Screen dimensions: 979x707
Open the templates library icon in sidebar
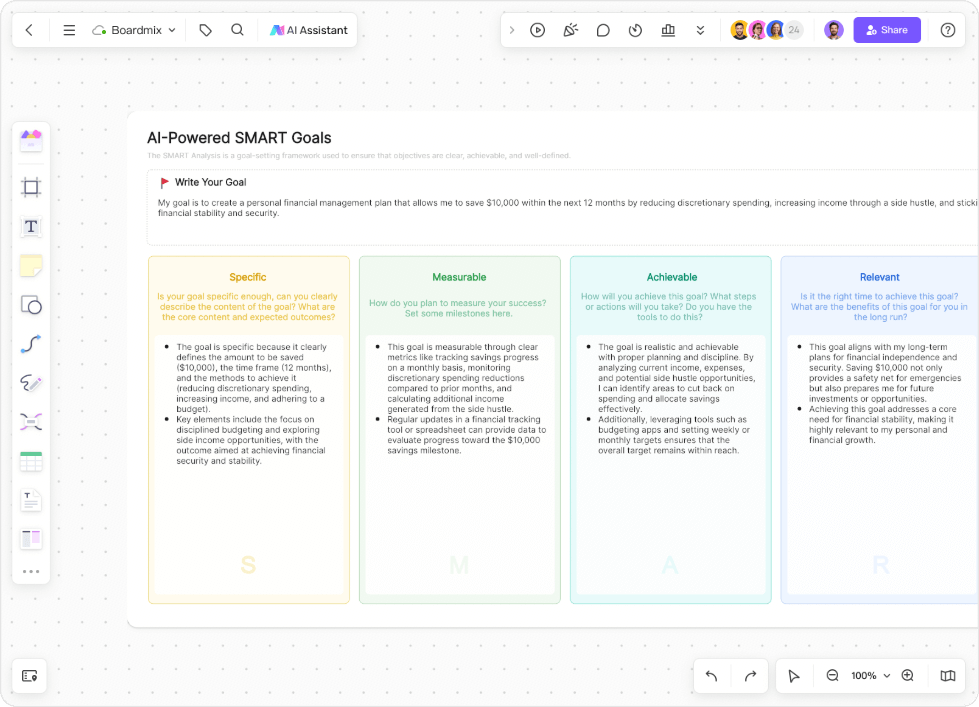(31, 141)
